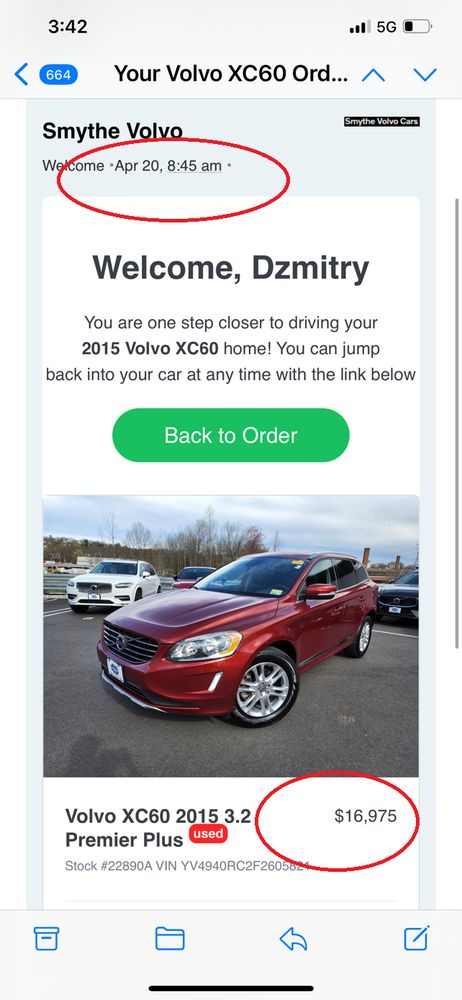Tap the 664 unread count badge
Image resolution: width=462 pixels, height=1000 pixels.
(x=59, y=75)
